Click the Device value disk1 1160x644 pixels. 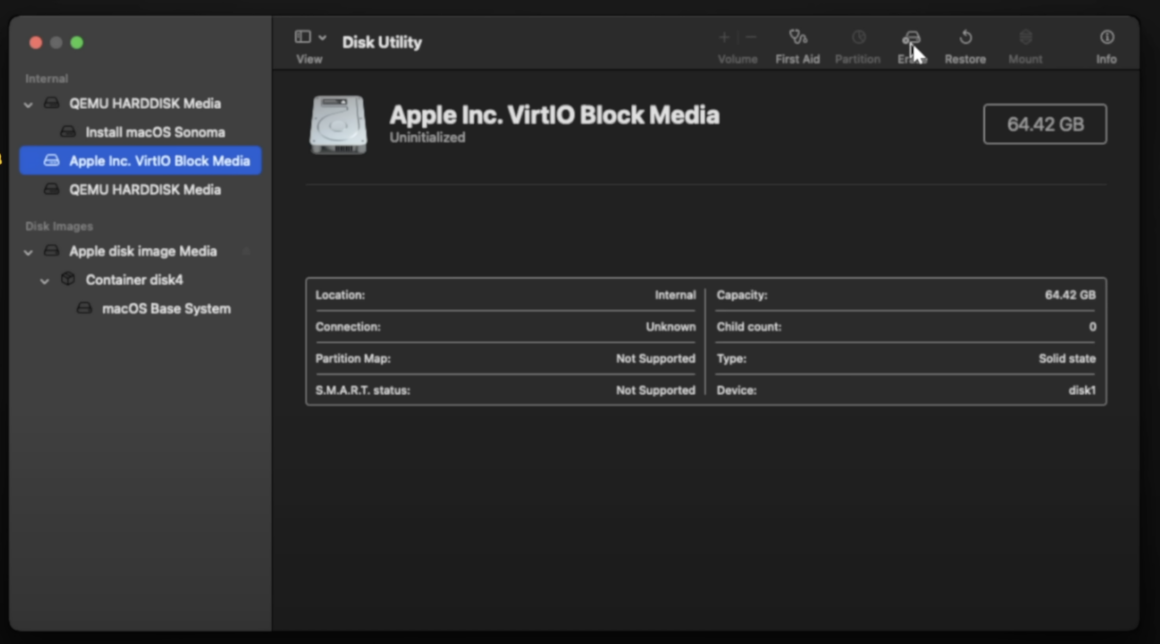point(1082,390)
